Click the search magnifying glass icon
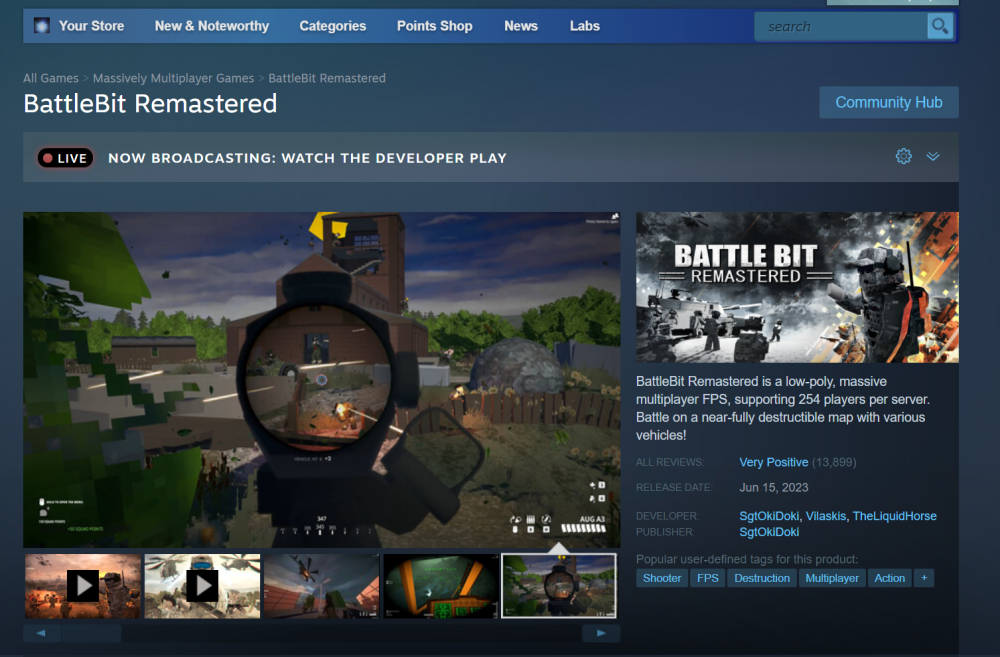 [939, 26]
